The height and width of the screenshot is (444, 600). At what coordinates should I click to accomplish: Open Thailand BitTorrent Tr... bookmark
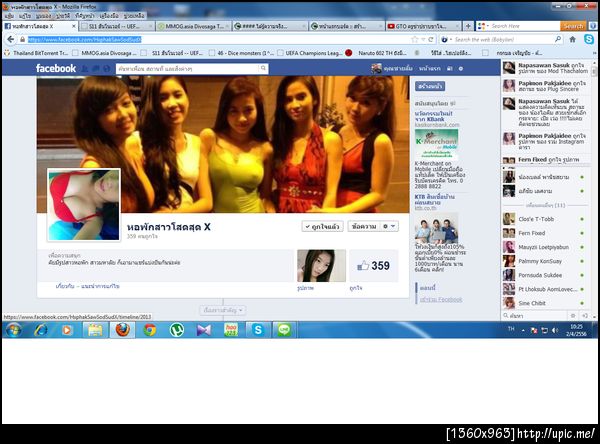pos(36,53)
